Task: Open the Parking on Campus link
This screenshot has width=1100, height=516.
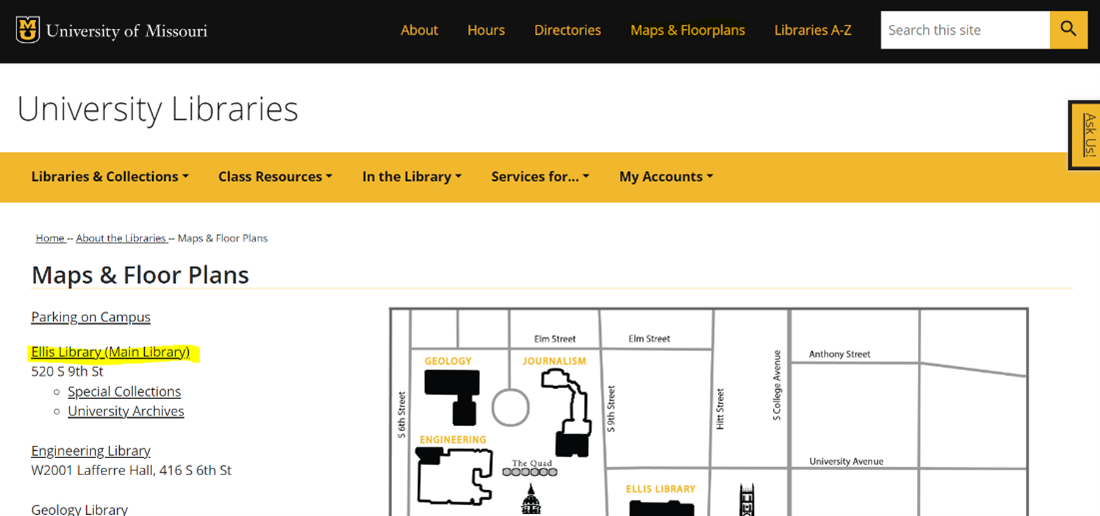Action: point(91,317)
